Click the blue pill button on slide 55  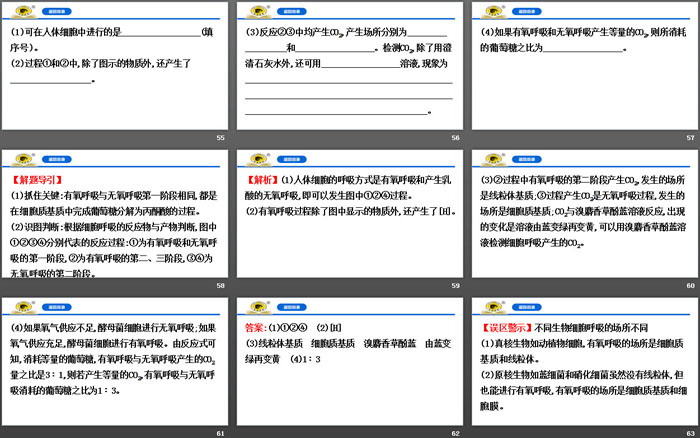(57, 12)
